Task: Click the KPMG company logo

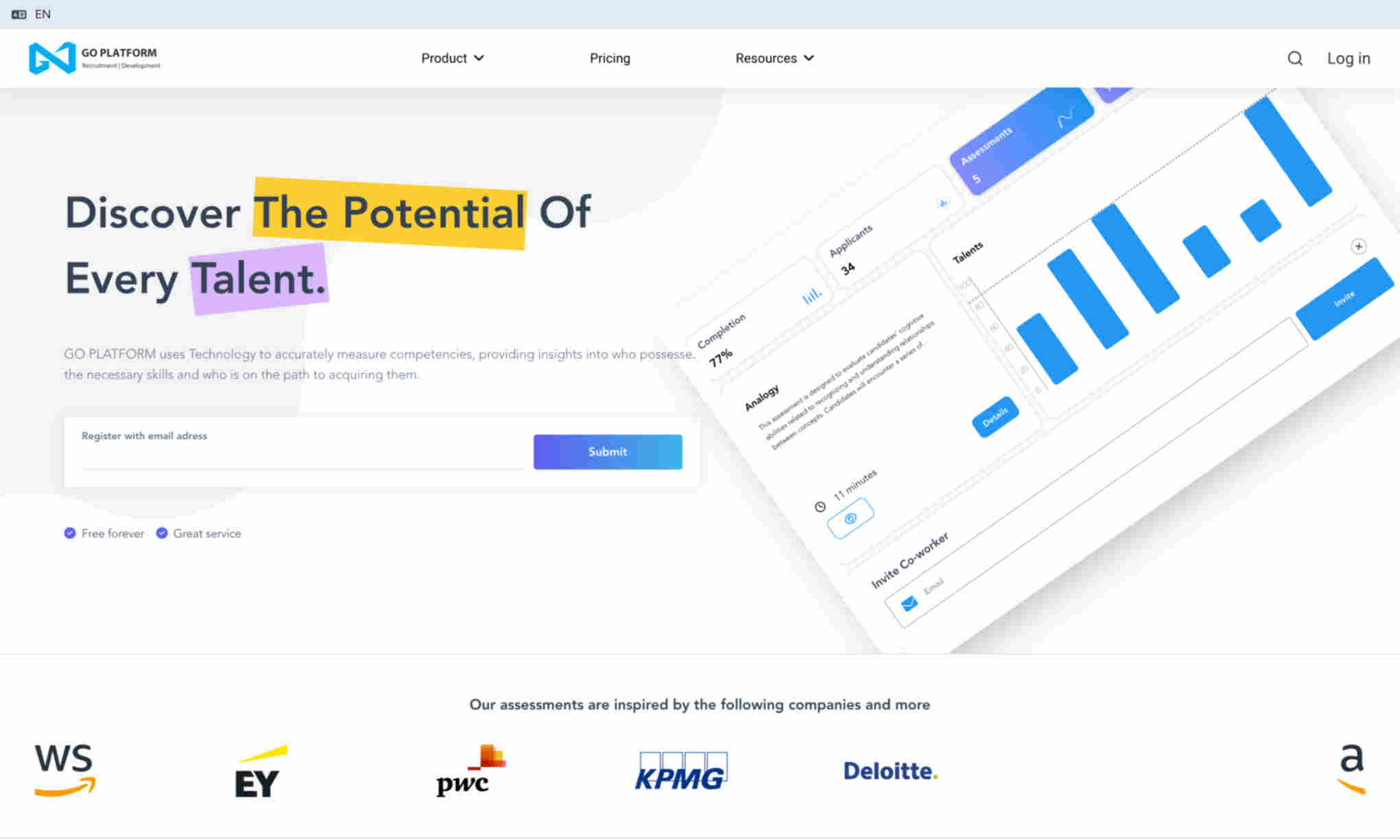Action: coord(682,769)
